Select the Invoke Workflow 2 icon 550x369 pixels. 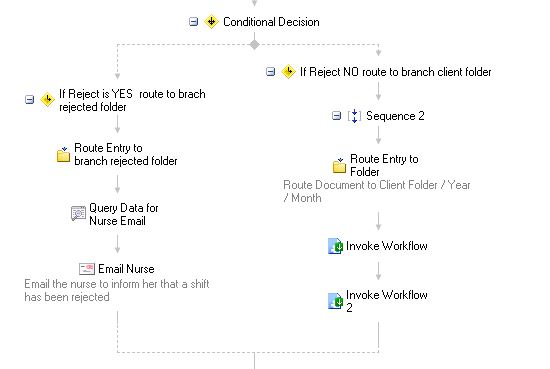point(335,301)
